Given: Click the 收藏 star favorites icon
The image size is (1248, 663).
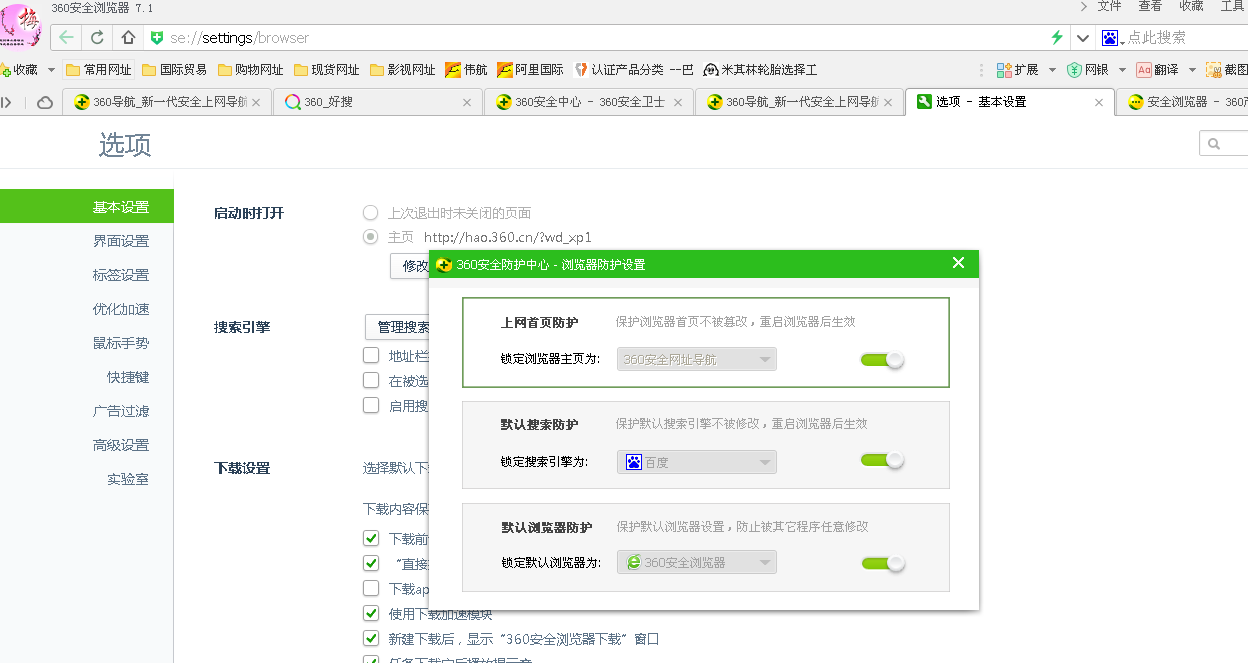Looking at the screenshot, I should (5, 70).
